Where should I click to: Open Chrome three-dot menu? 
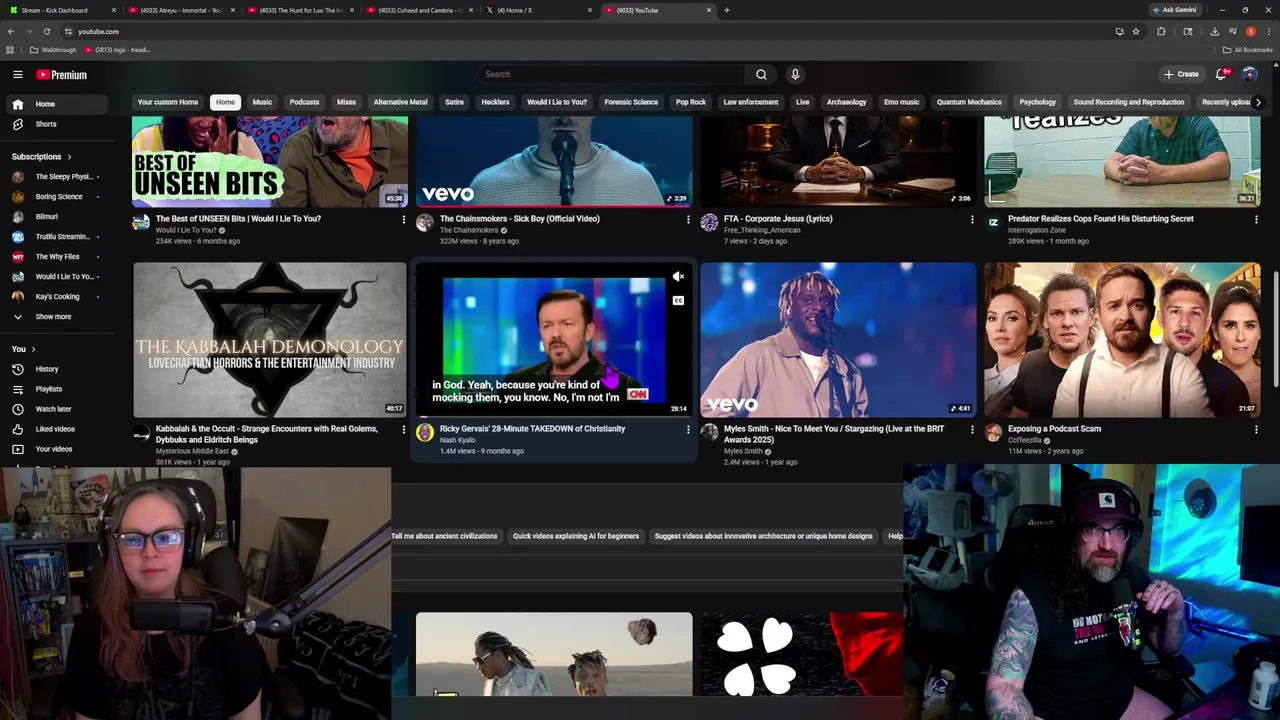pos(1269,31)
